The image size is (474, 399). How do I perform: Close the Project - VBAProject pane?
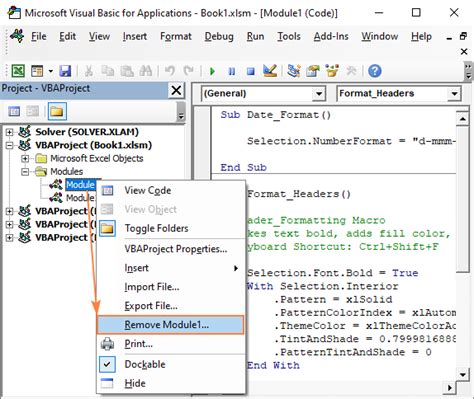click(176, 90)
